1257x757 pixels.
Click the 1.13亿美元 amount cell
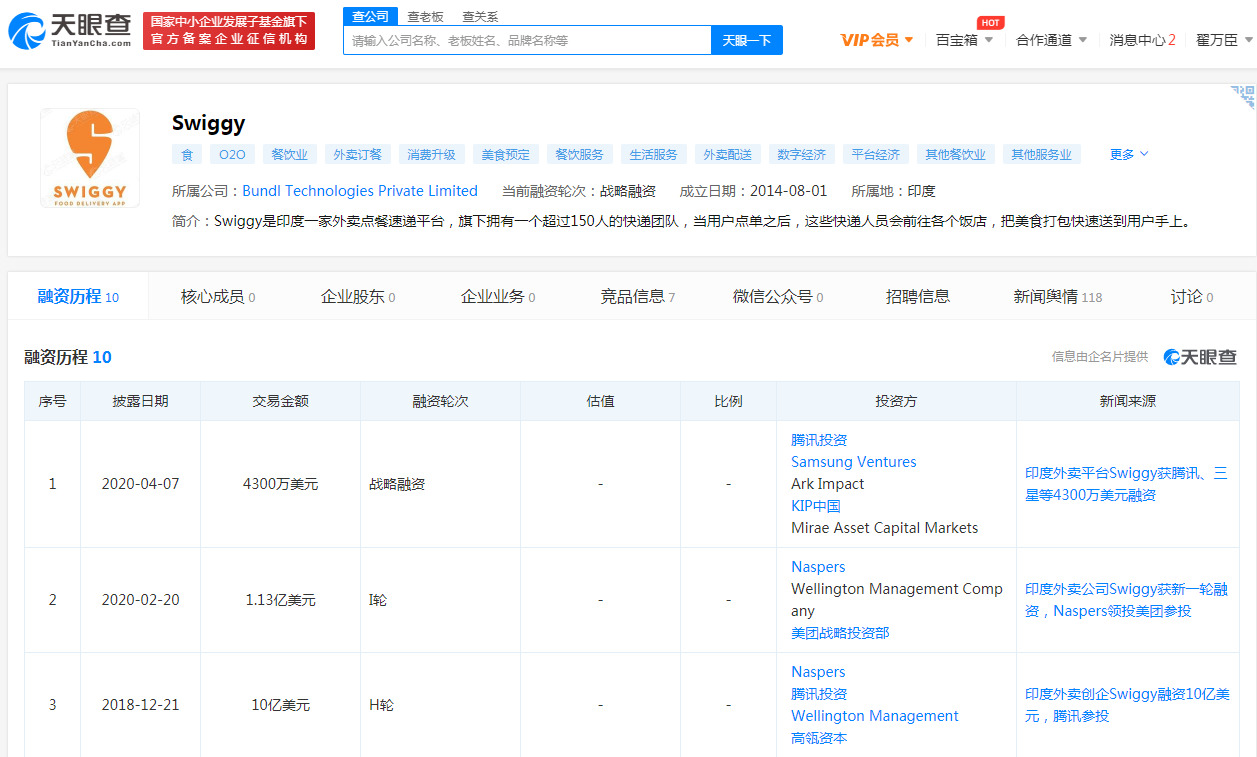[280, 600]
